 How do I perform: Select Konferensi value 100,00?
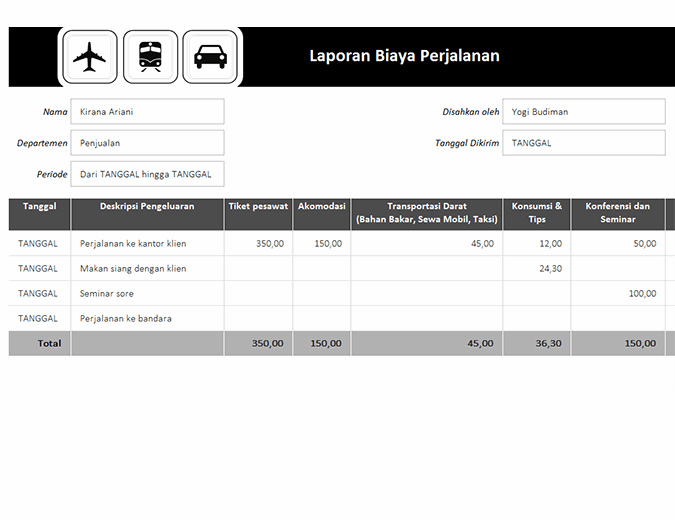pos(618,294)
